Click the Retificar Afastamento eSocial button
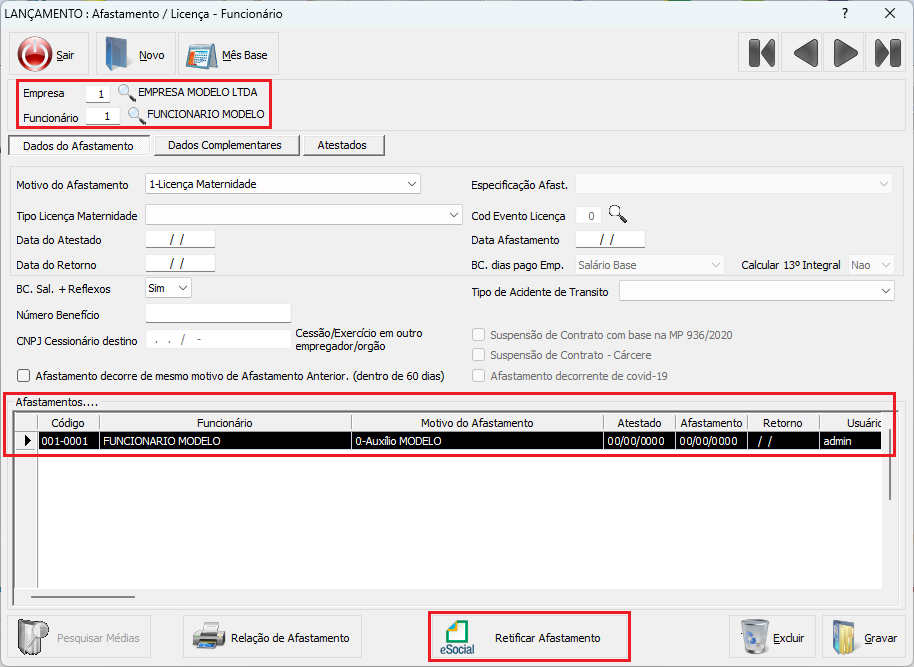914x667 pixels. (529, 637)
